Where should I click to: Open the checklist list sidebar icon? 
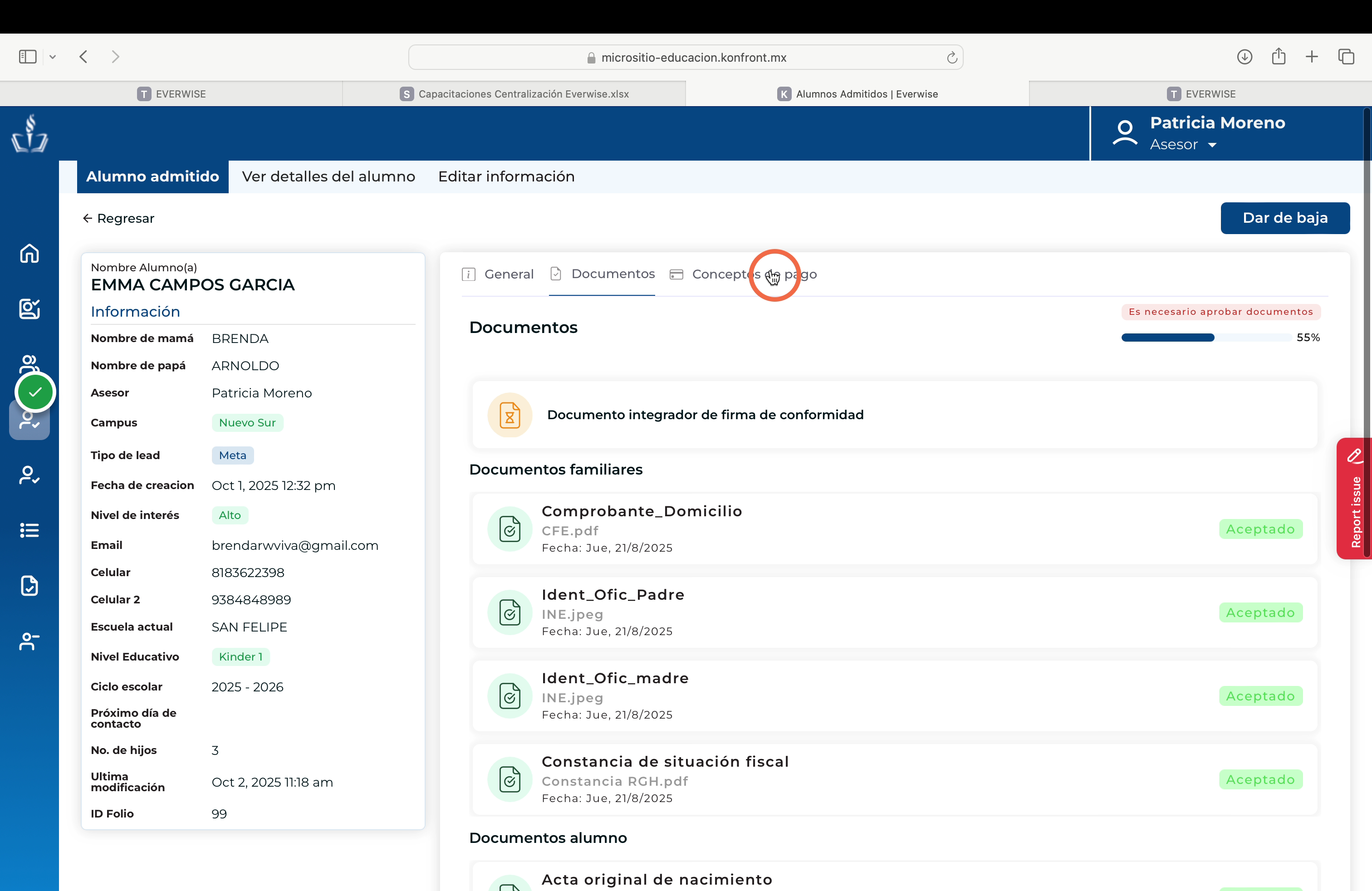point(29,530)
